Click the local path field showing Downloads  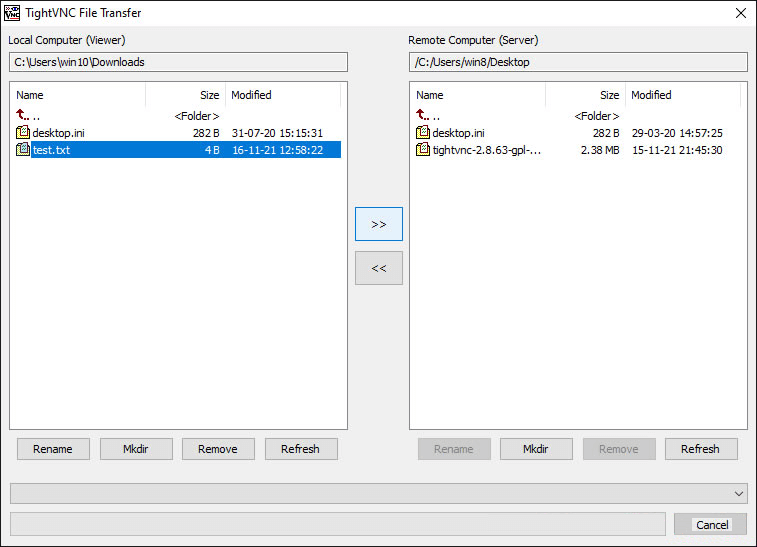[178, 62]
